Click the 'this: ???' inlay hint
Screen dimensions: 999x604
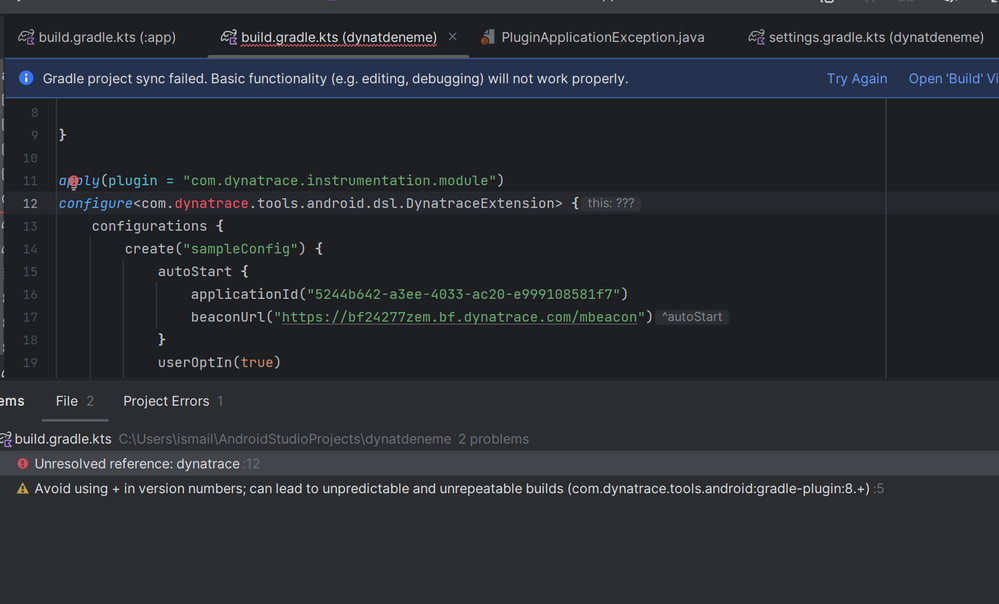tap(610, 203)
